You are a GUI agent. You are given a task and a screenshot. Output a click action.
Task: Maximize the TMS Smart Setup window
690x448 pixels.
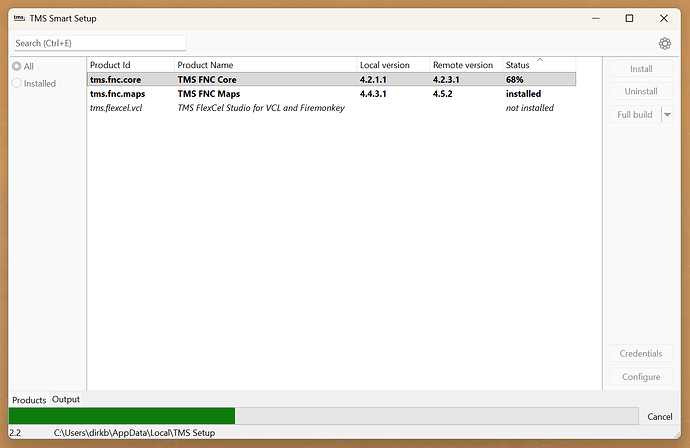(629, 18)
